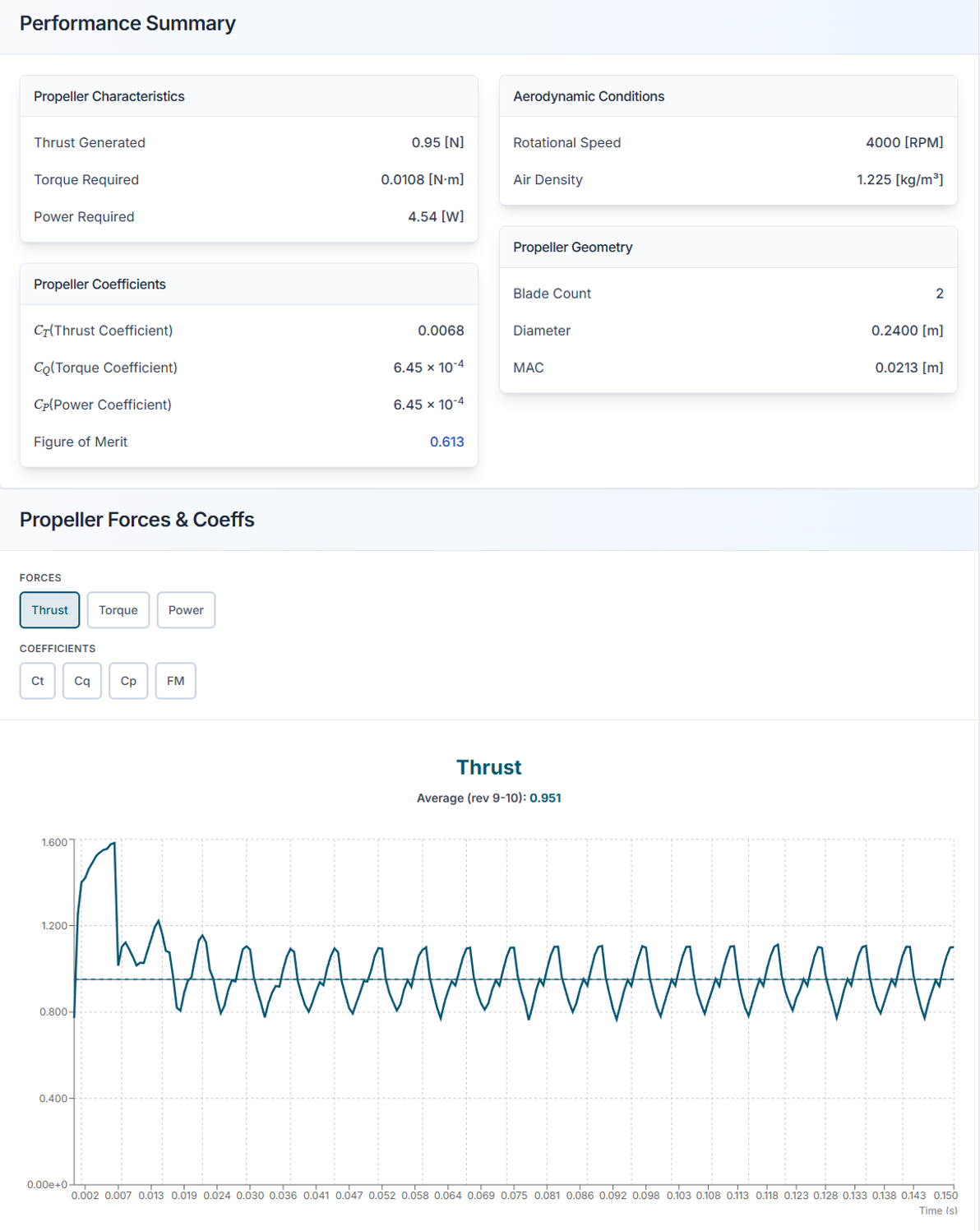Click the Thrust chart title

pos(488,767)
